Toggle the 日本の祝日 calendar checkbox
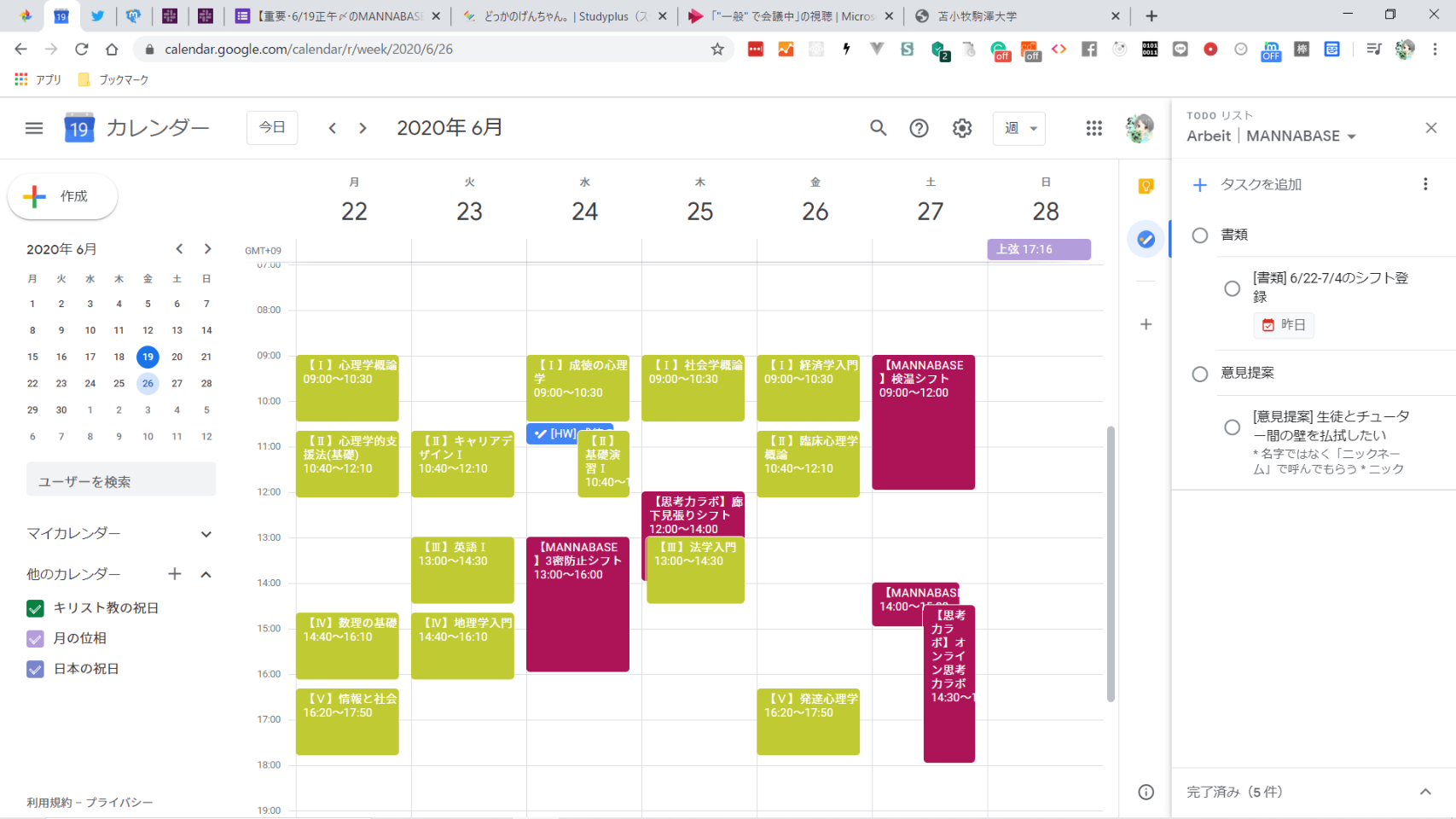Viewport: 1456px width, 819px height. (35, 670)
